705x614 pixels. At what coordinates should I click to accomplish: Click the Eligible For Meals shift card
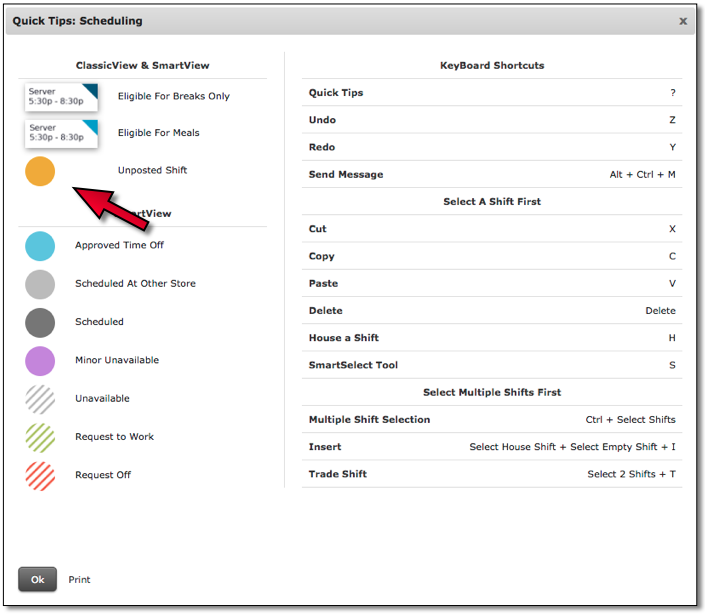[61, 133]
